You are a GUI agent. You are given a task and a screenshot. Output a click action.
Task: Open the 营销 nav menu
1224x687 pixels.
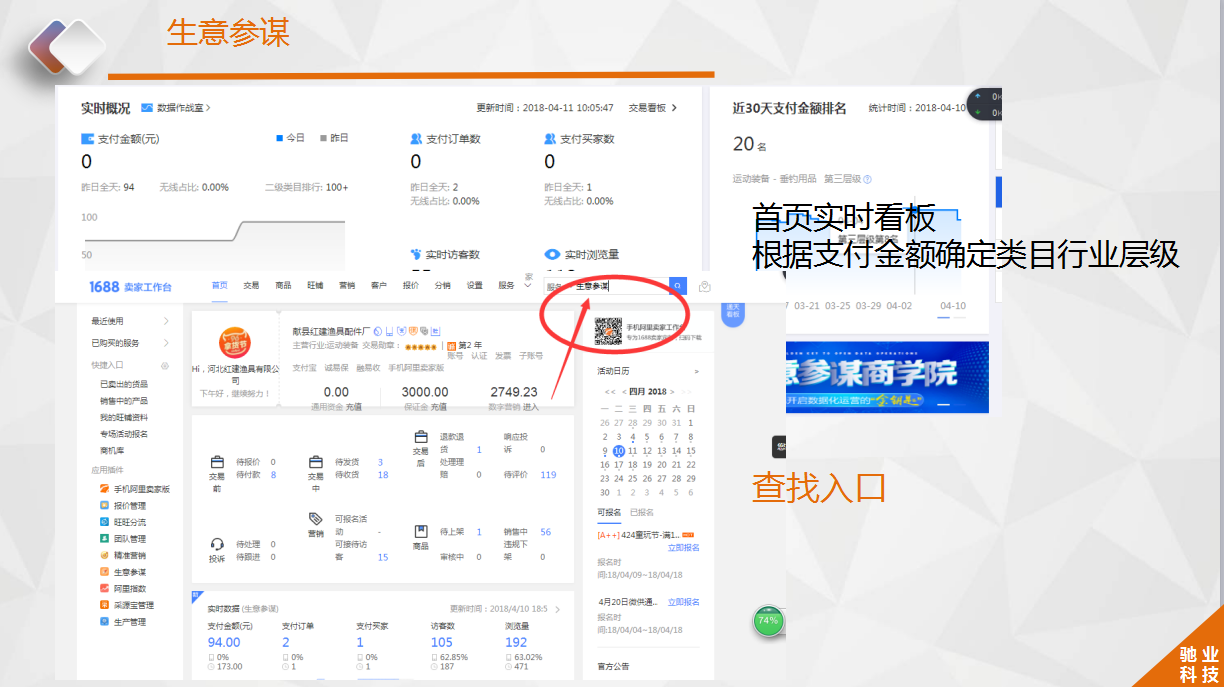point(346,286)
